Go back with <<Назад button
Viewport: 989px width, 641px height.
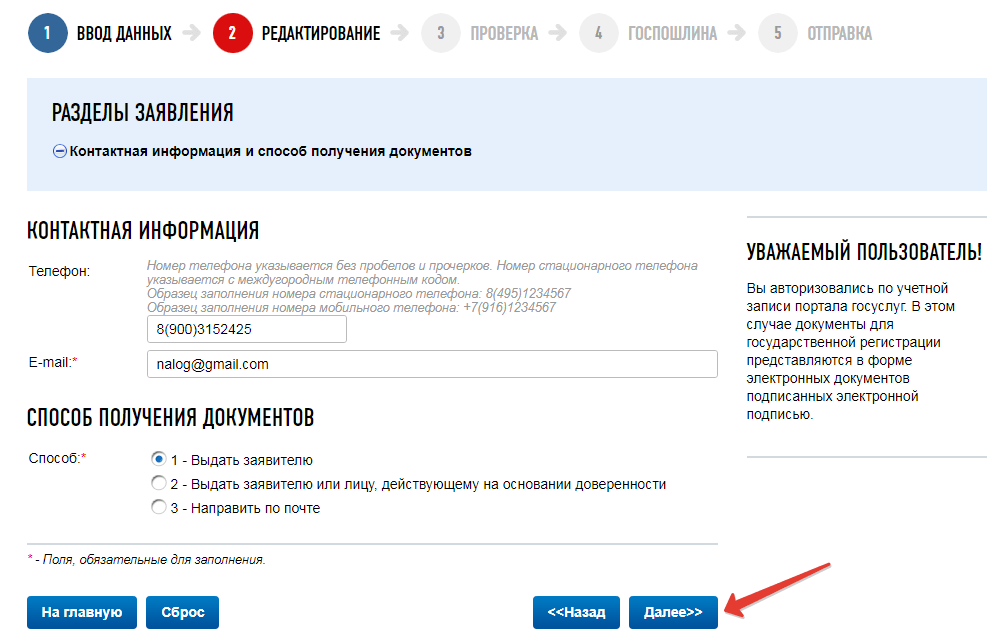tap(576, 612)
